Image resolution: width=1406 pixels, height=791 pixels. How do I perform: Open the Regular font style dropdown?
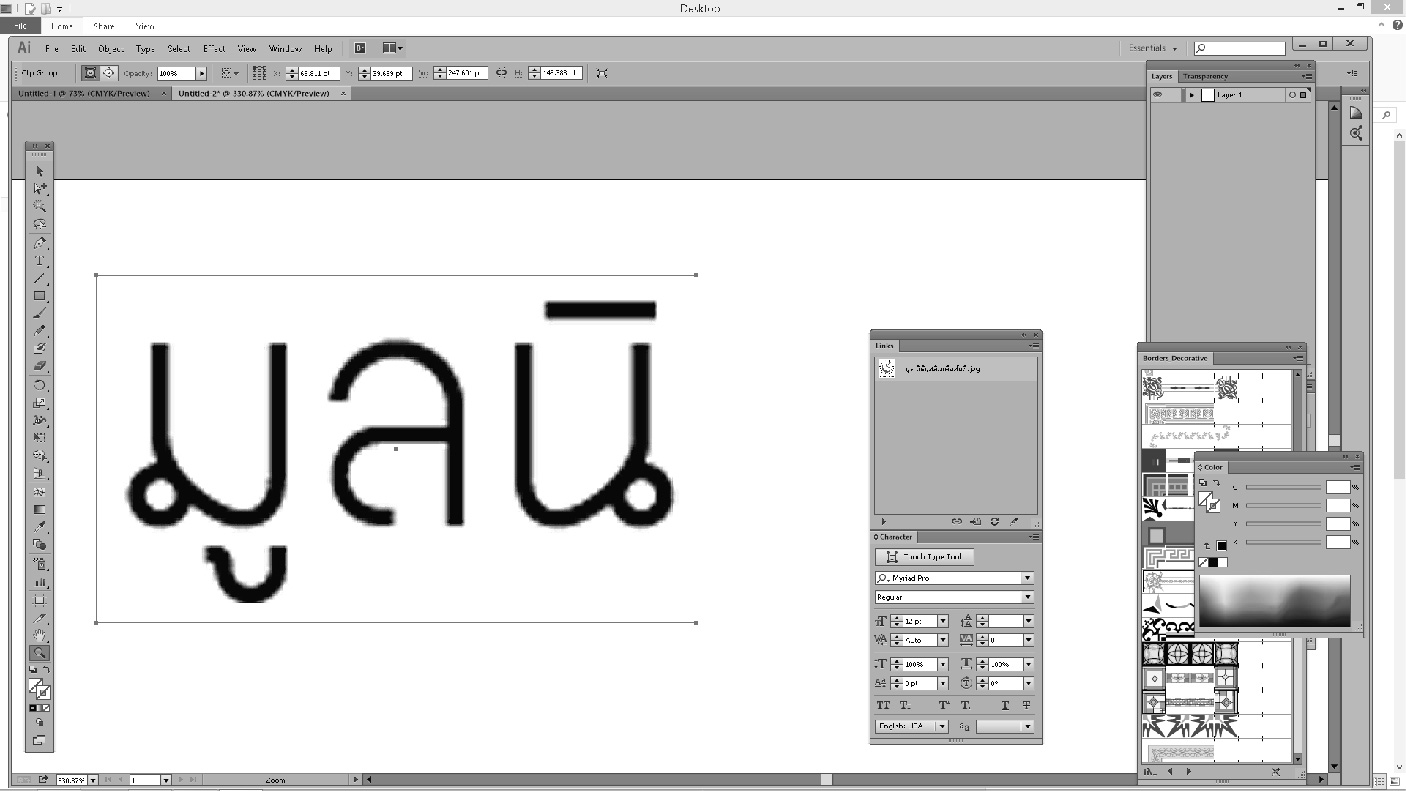[1027, 597]
